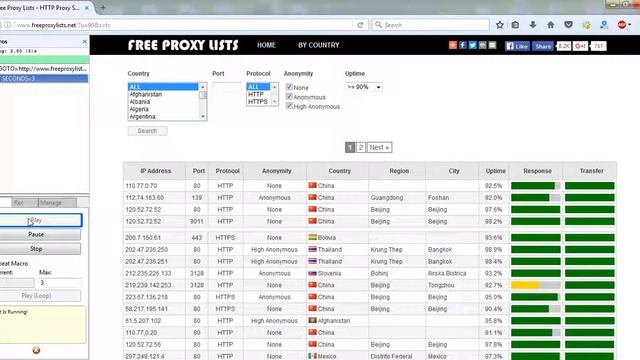The width and height of the screenshot is (640, 360).
Task: Open a new tab with the plus button
Action: point(103,7)
